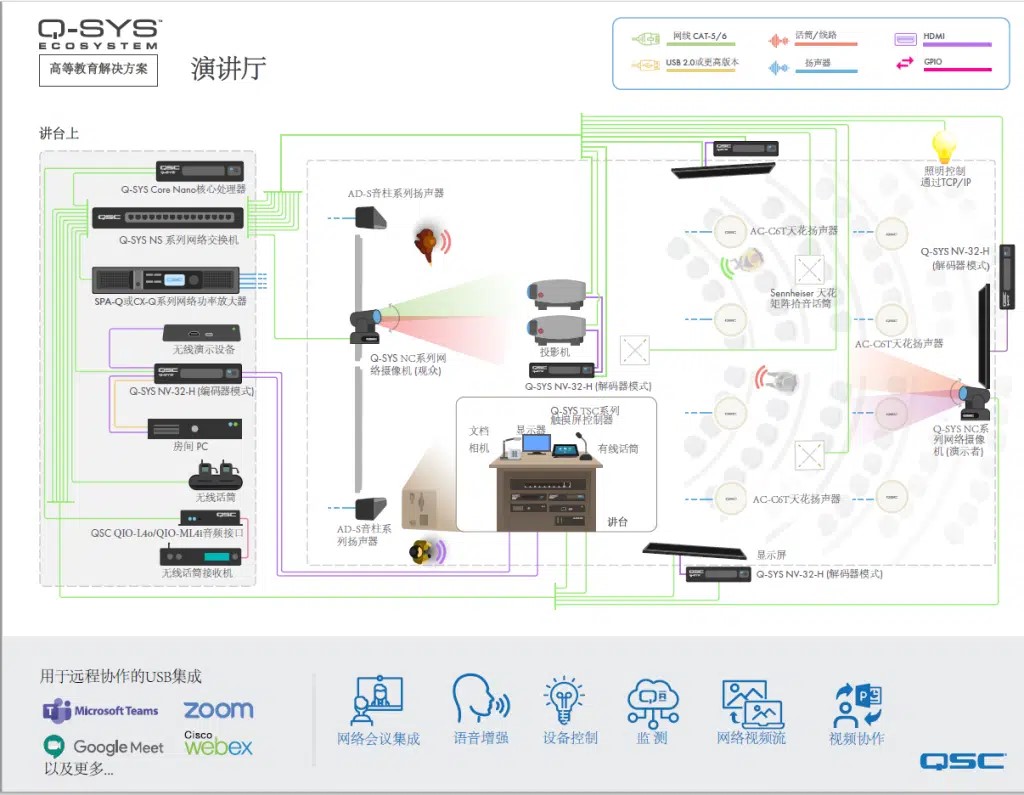This screenshot has width=1024, height=795.
Task: Click the GPIO arrows icon in legend
Action: (x=905, y=63)
